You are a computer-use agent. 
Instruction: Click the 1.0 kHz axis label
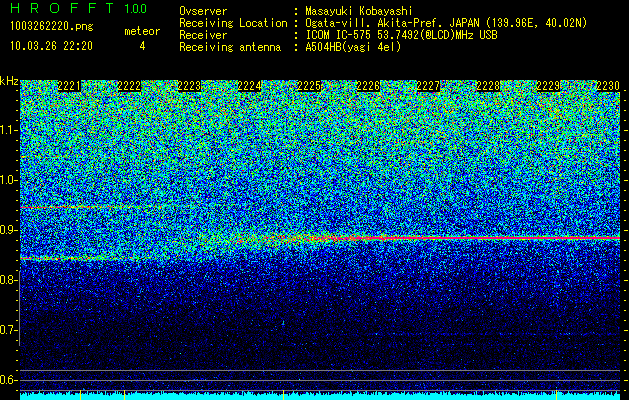[x=8, y=180]
